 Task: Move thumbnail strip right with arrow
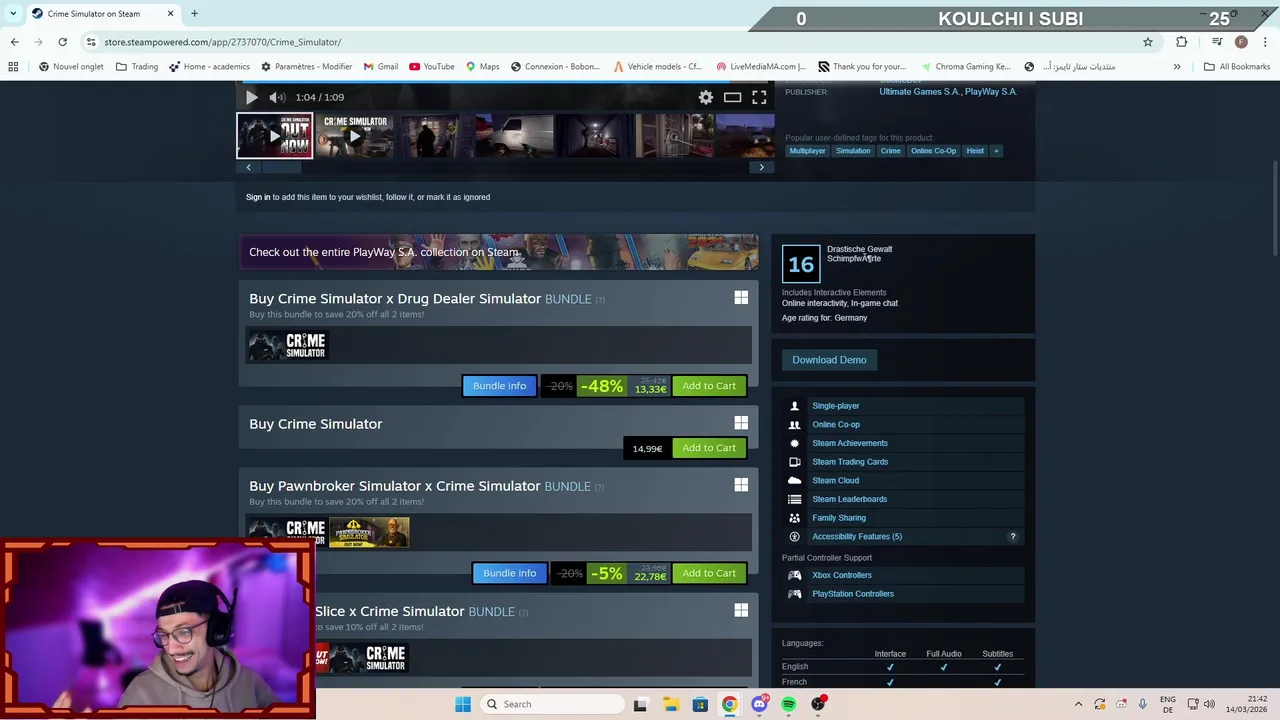pyautogui.click(x=761, y=168)
